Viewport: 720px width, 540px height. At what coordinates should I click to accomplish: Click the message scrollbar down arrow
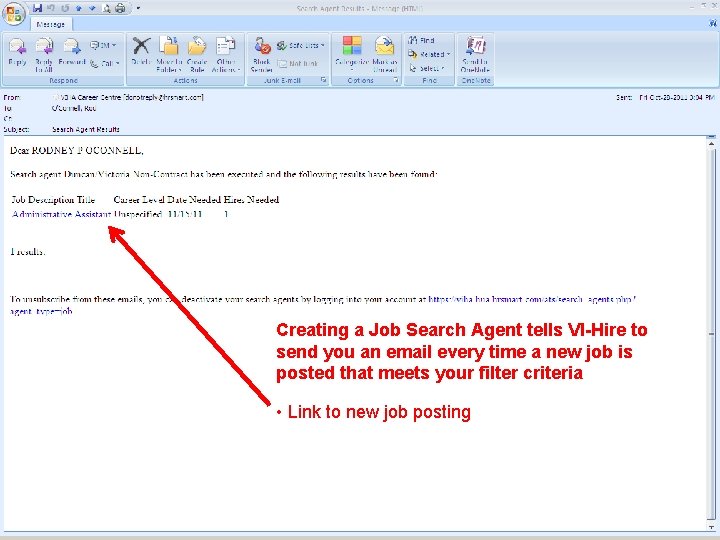pos(712,526)
